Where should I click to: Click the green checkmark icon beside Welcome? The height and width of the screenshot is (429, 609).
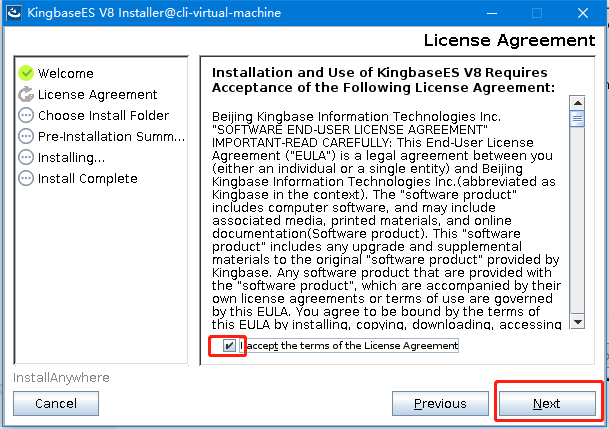pos(26,73)
